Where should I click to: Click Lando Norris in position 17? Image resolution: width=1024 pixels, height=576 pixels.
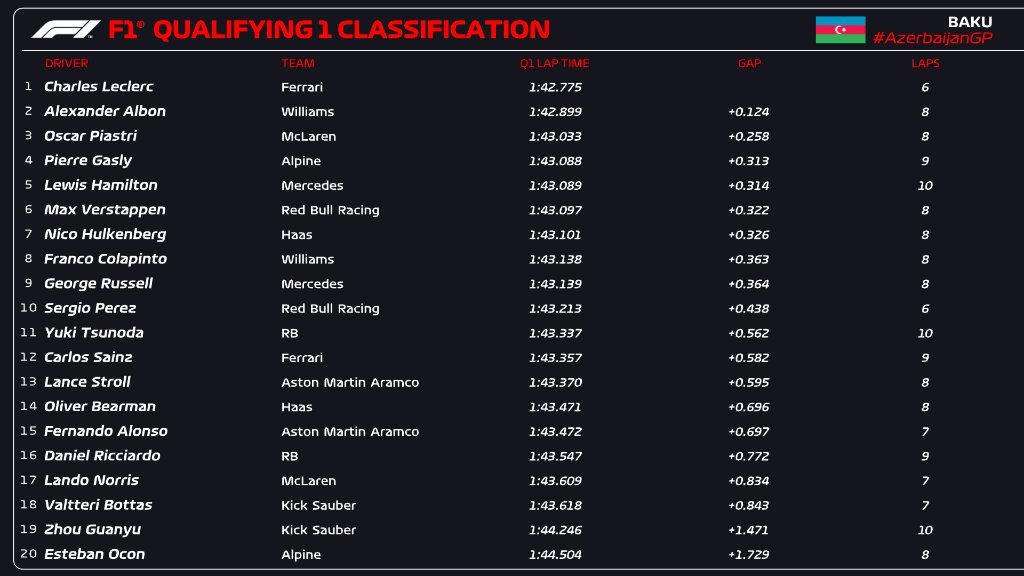pos(91,480)
